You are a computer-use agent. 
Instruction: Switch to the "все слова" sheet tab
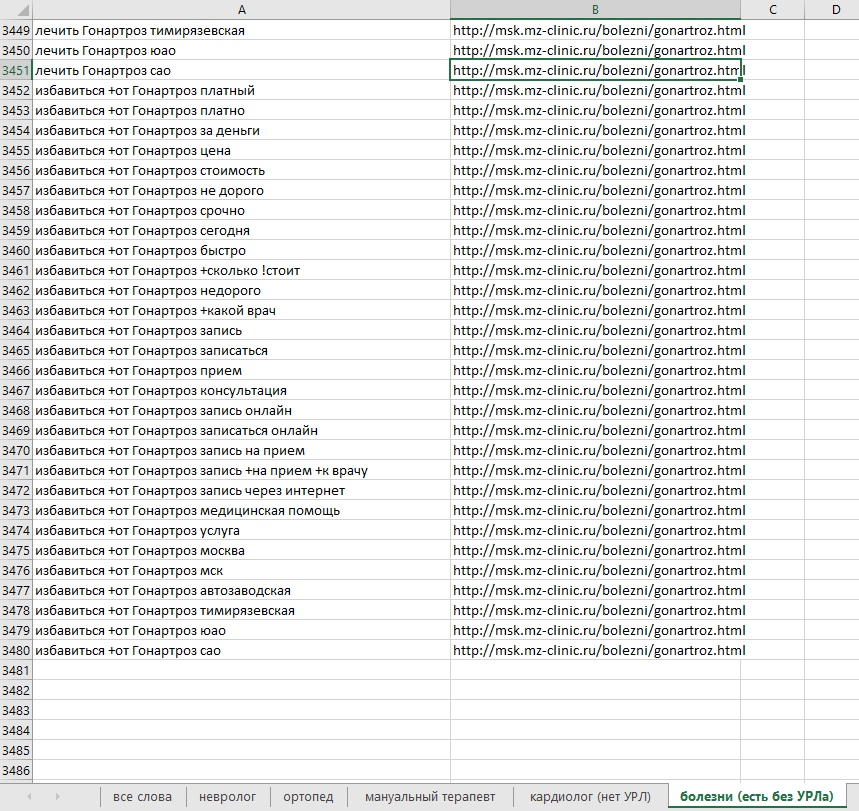(142, 796)
